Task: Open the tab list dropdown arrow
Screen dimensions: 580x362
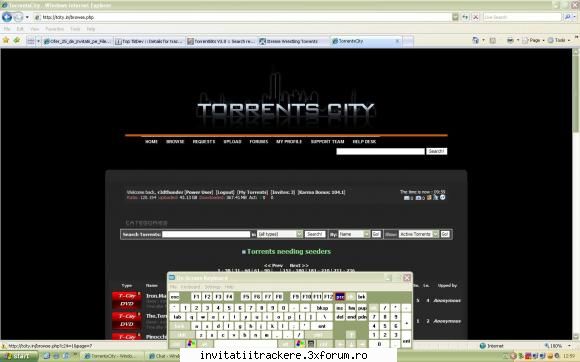Action: 38,41
